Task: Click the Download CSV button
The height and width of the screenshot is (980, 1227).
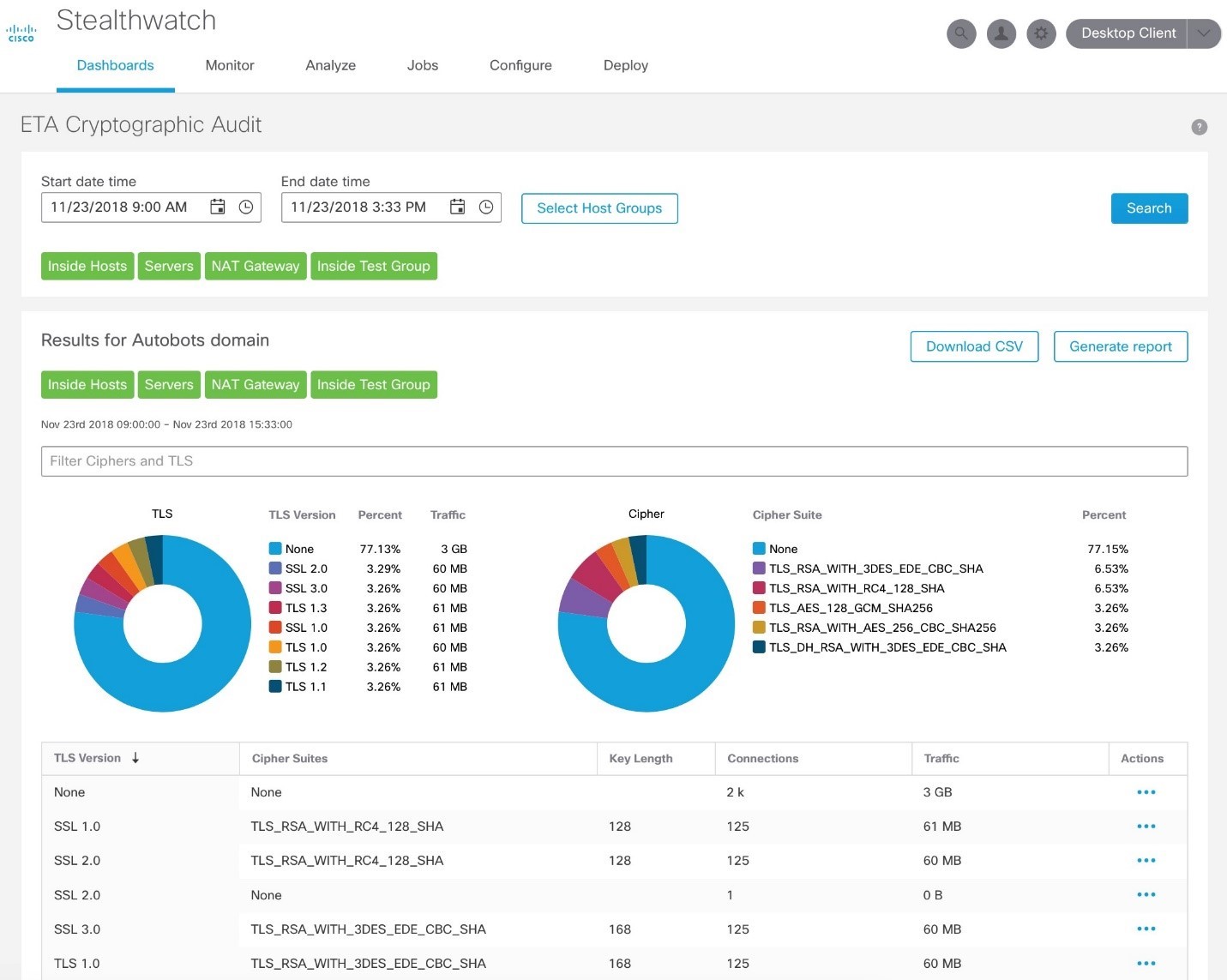Action: (x=974, y=346)
